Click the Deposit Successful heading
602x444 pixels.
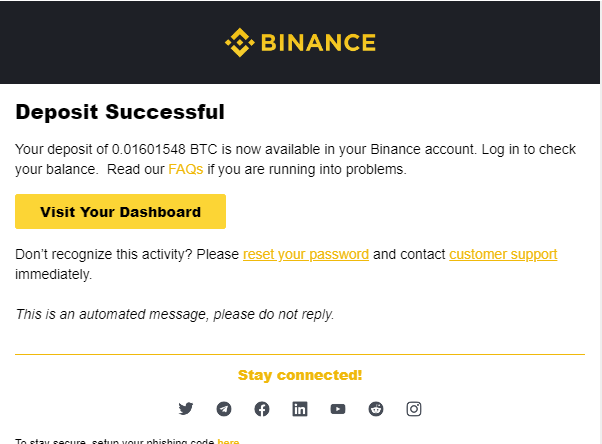(120, 112)
